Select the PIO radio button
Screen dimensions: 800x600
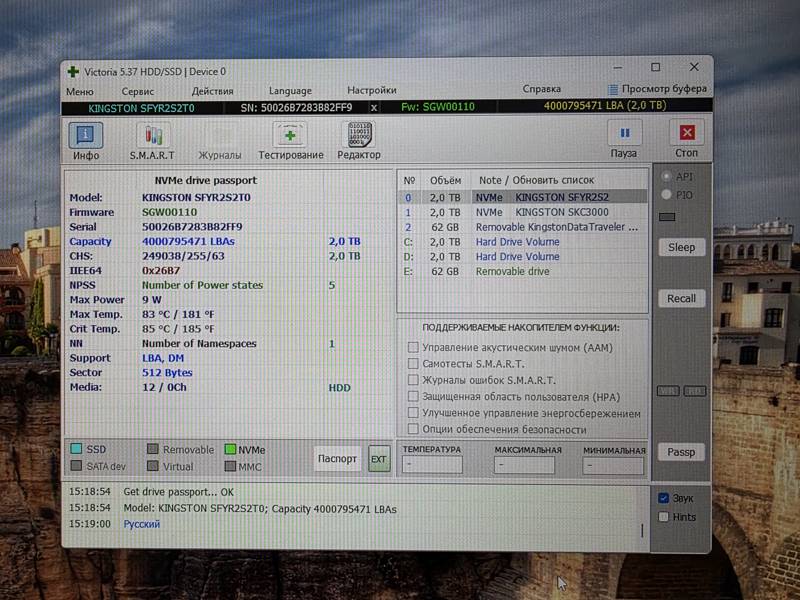pos(667,195)
